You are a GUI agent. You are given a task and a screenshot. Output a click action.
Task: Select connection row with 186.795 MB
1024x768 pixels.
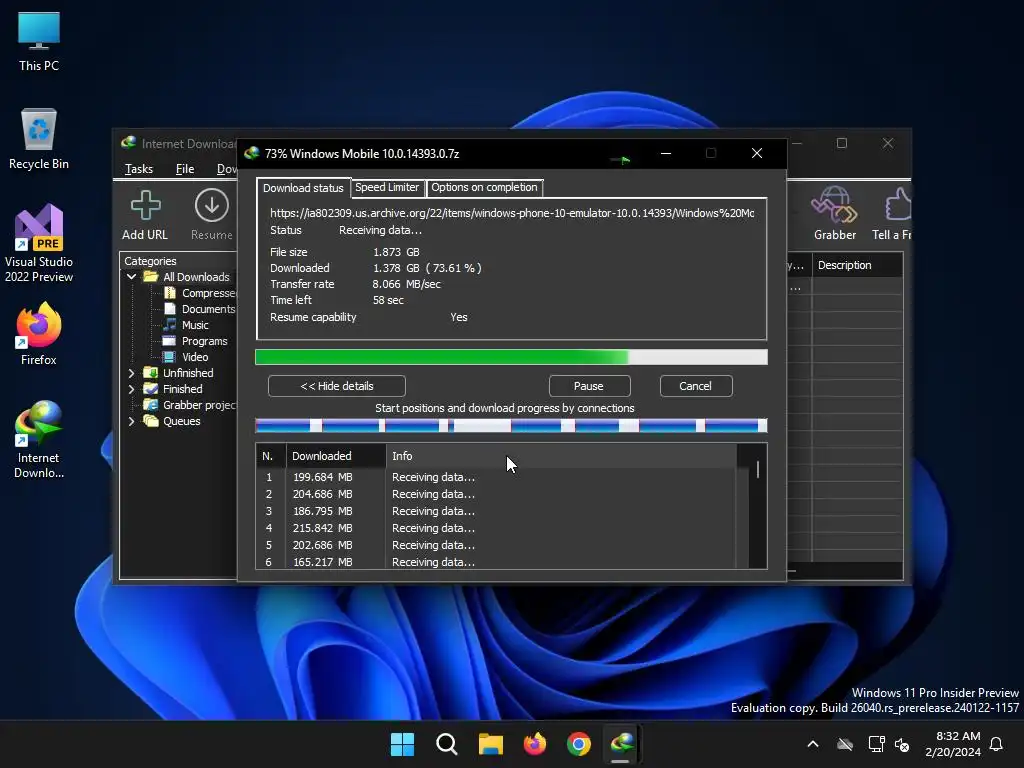coord(496,511)
